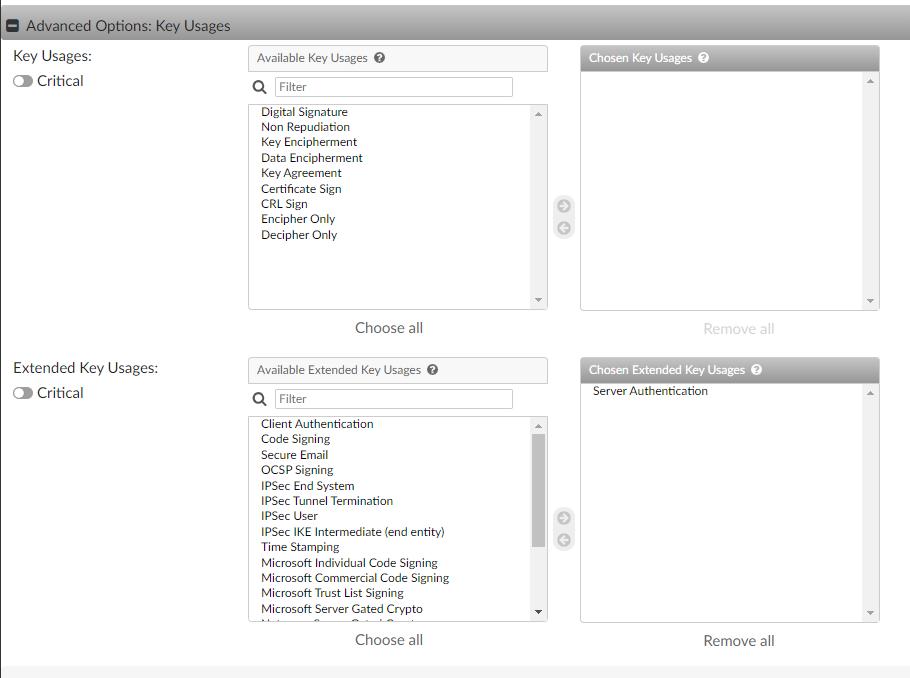Click down arrow on available key usages scrollbar
Image resolution: width=910 pixels, height=678 pixels.
[538, 299]
